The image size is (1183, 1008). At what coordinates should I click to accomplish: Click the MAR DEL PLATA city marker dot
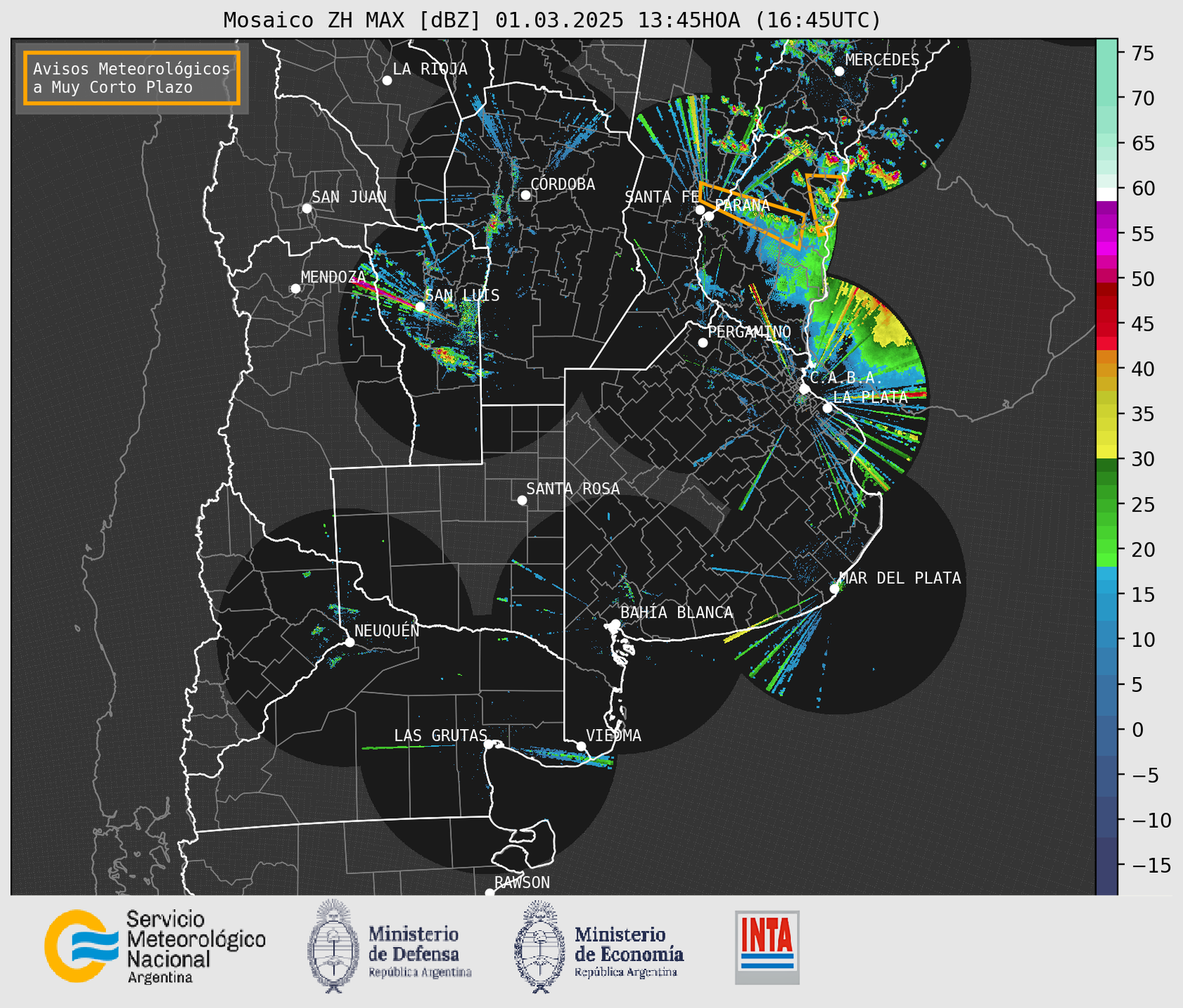point(834,589)
